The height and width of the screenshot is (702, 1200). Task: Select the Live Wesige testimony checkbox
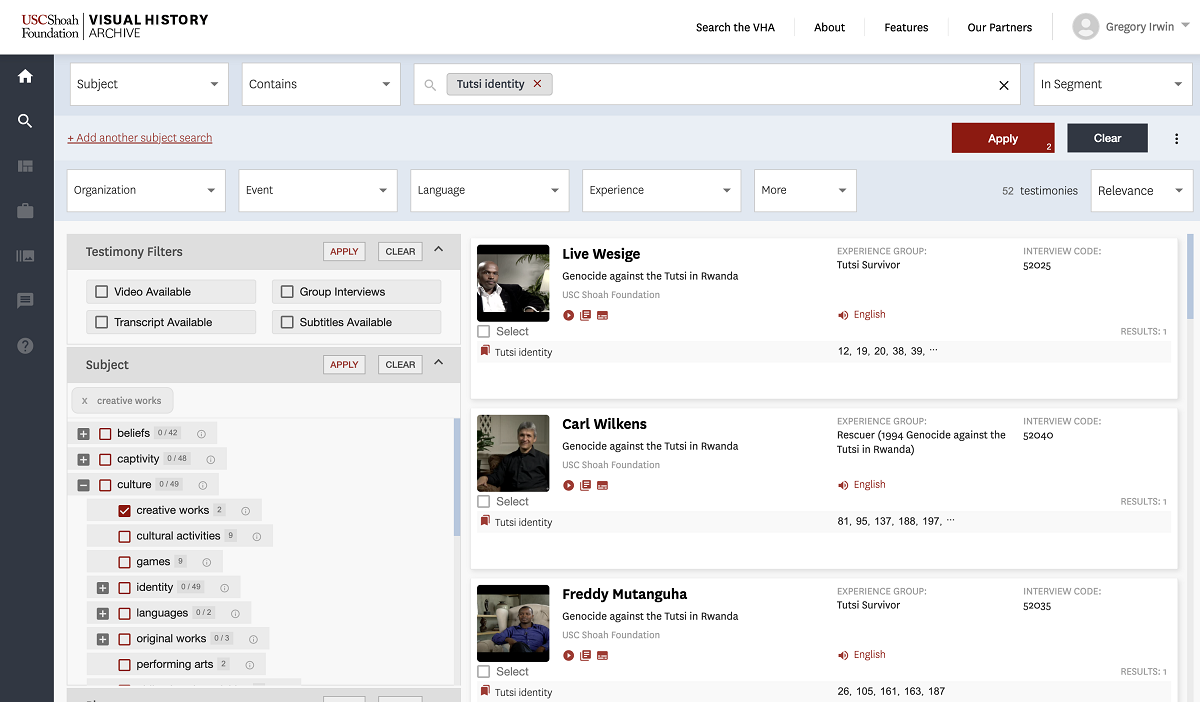(x=484, y=331)
